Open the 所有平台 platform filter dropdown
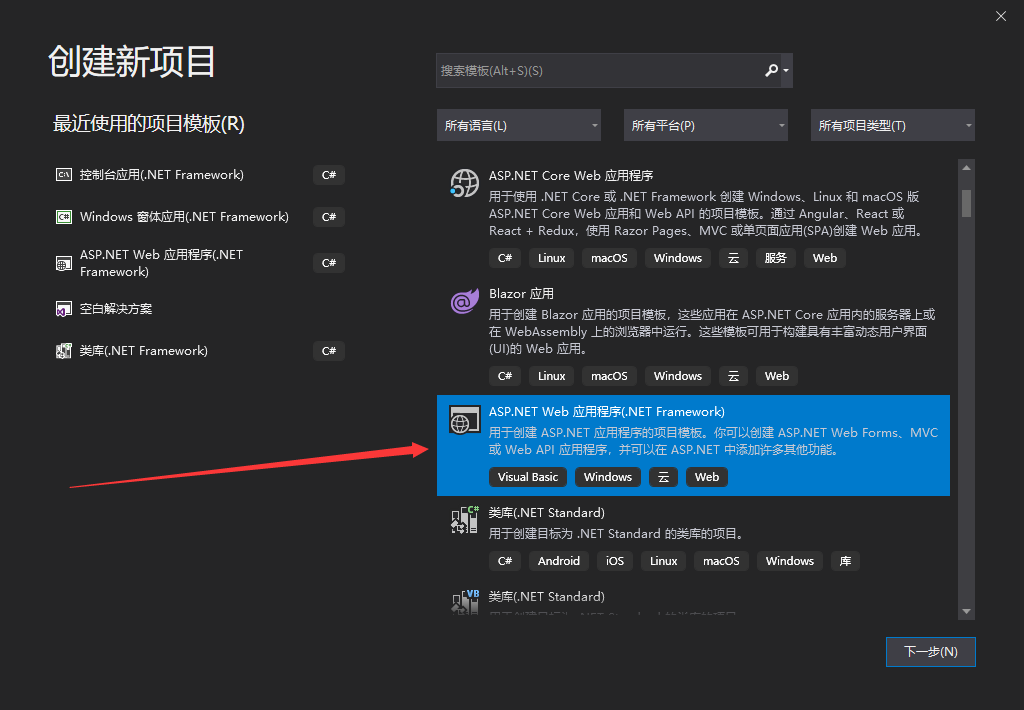Screen dimensions: 1024x710 (706, 125)
